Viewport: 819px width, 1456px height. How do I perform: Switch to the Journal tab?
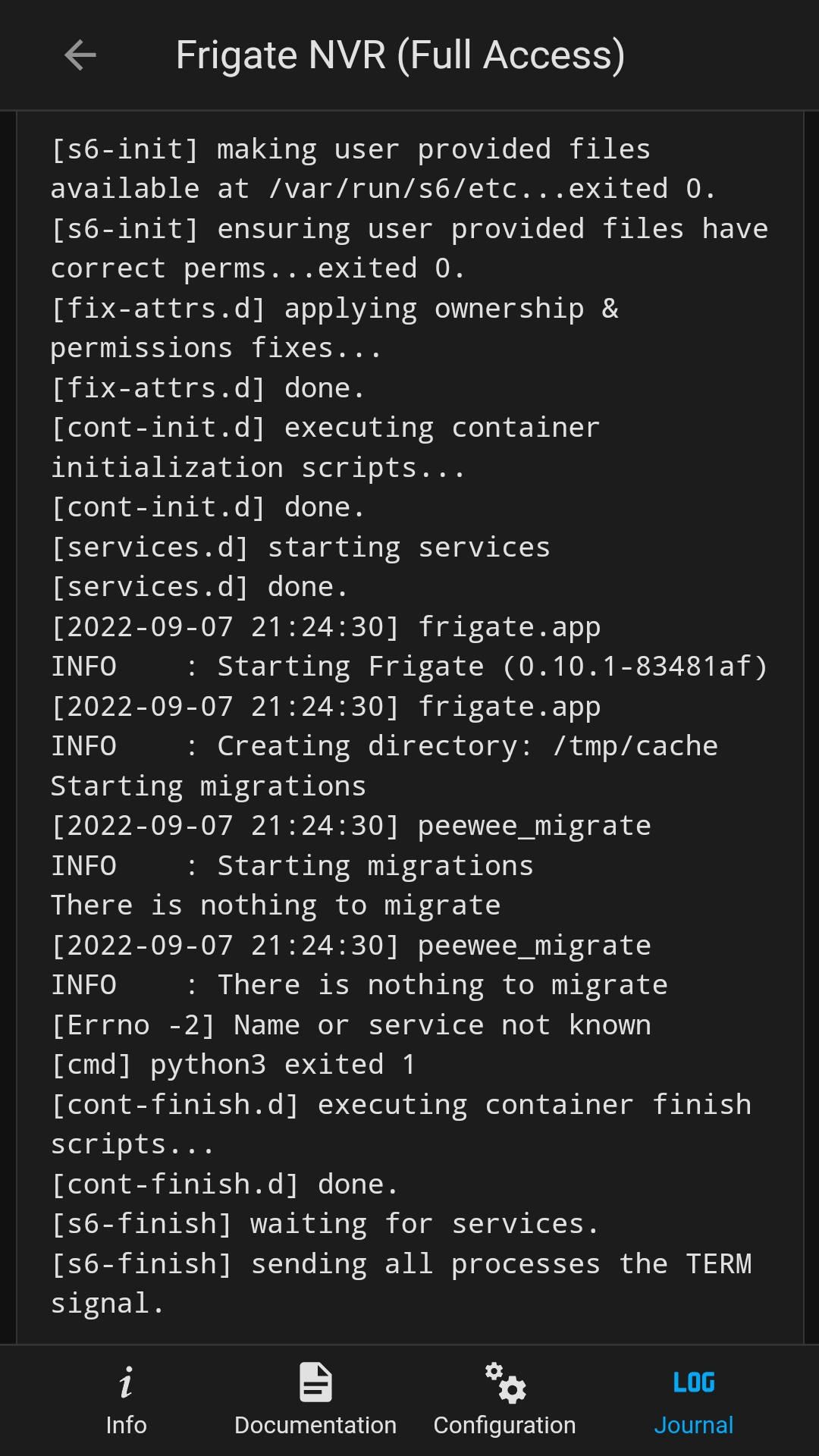pos(693,1424)
